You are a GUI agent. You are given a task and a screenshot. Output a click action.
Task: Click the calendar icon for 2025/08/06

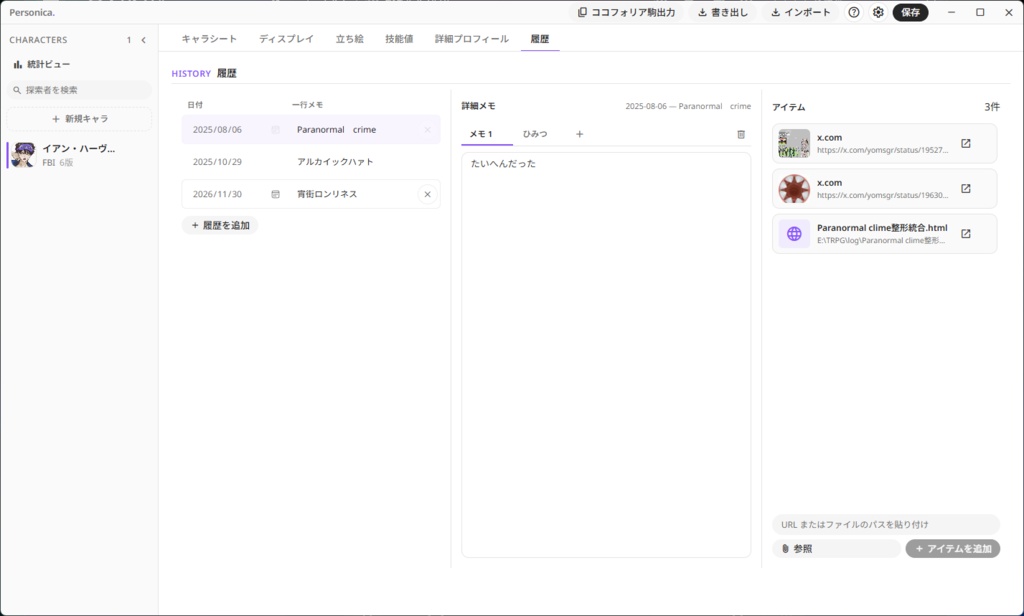click(276, 129)
